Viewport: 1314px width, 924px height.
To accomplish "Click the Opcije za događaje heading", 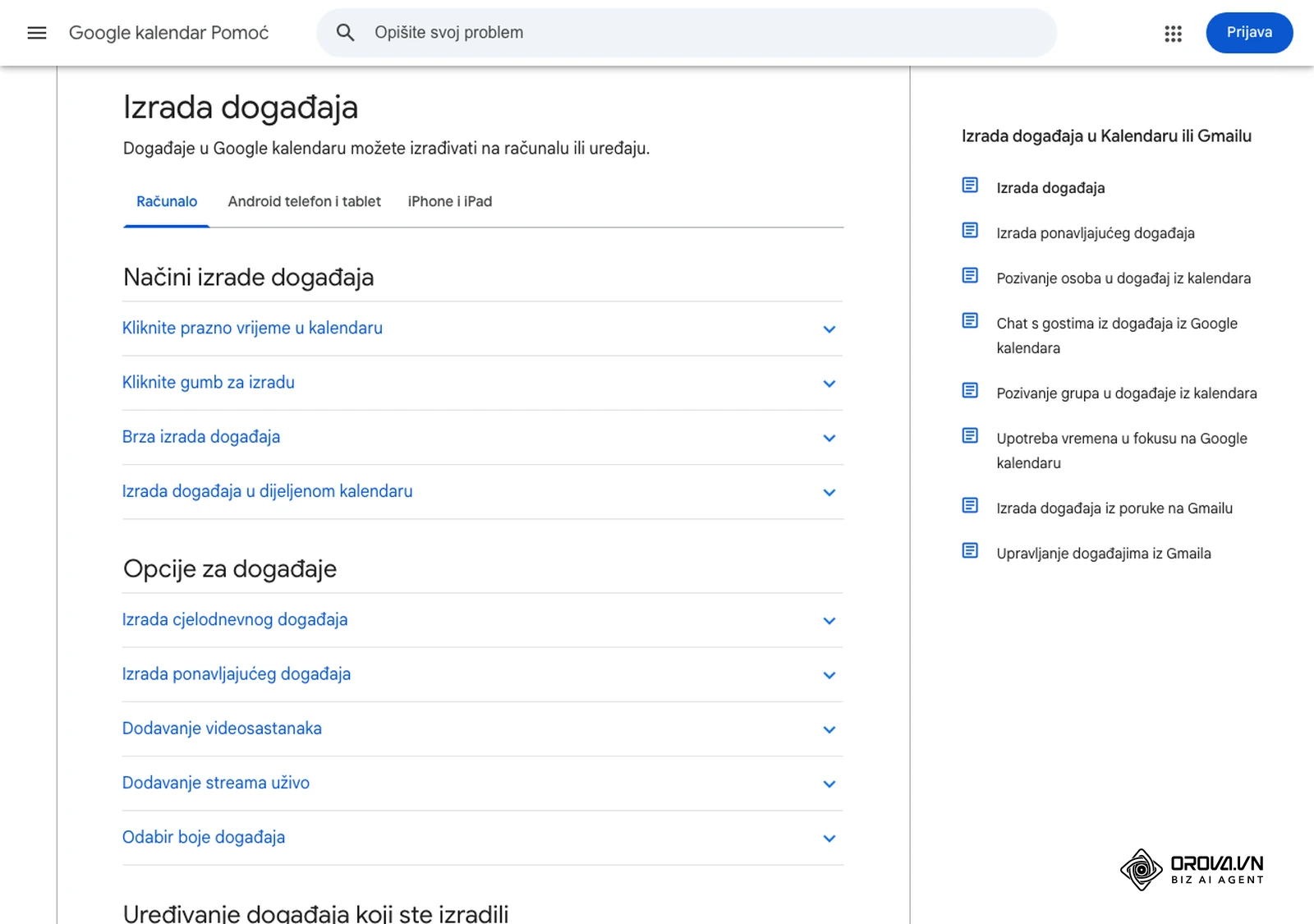I will pos(230,569).
